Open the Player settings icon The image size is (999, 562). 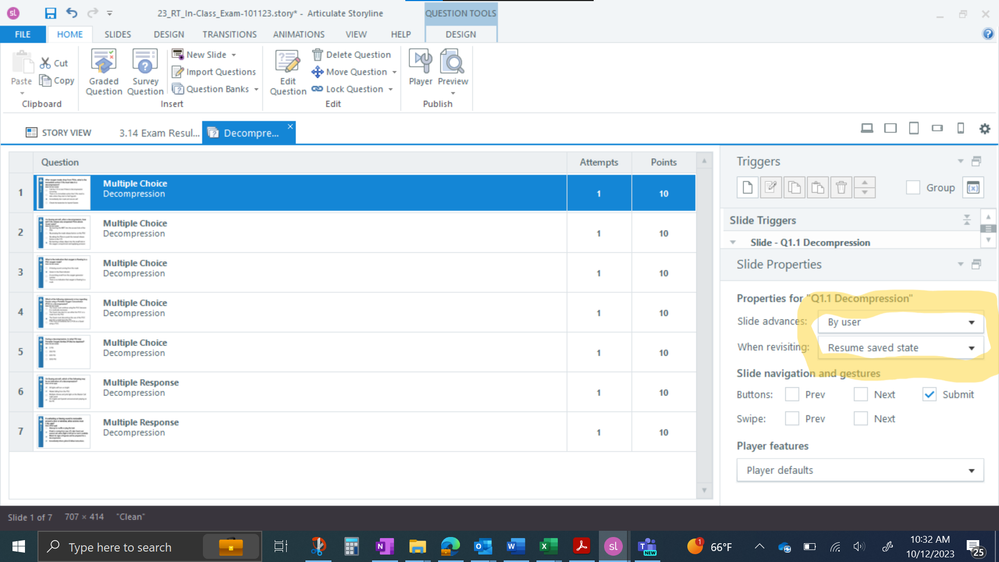421,68
